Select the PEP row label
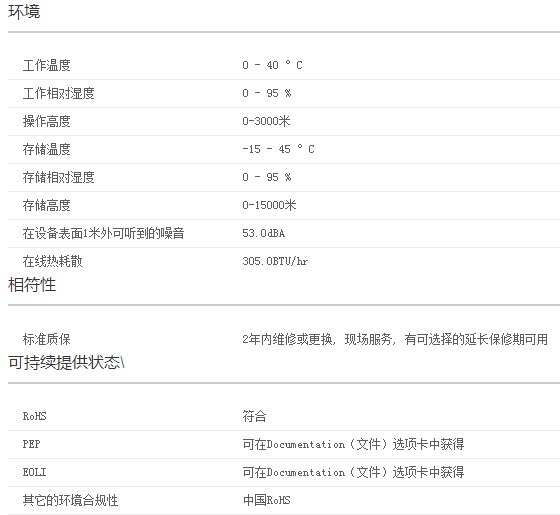The width and height of the screenshot is (560, 515). tap(31, 444)
